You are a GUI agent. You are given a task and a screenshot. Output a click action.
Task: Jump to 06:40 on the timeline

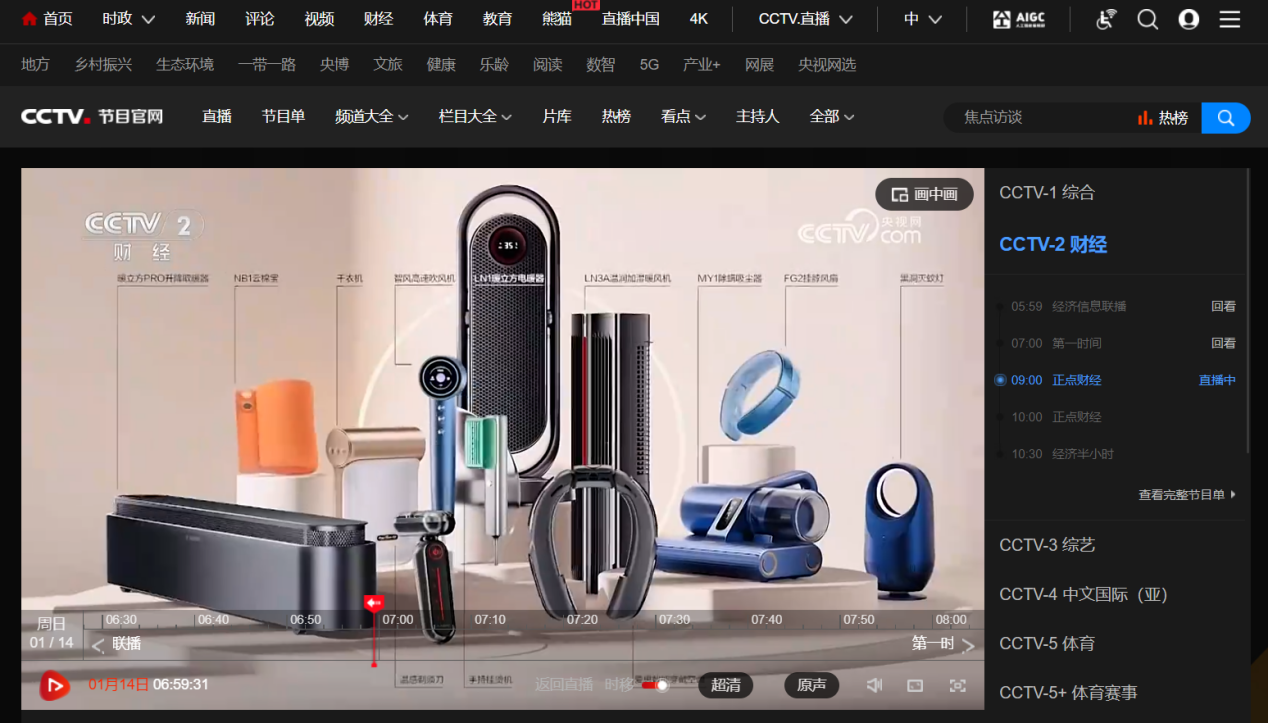213,620
